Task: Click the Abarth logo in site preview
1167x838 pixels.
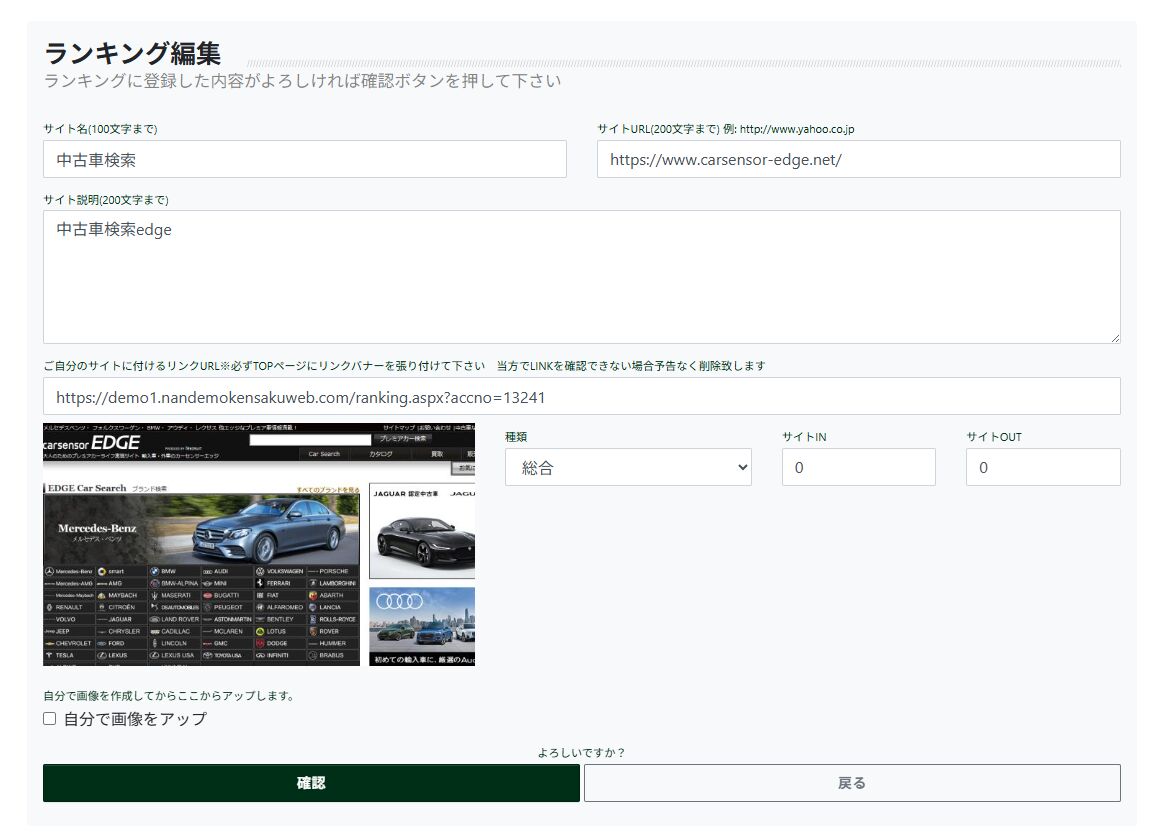Action: pos(312,595)
